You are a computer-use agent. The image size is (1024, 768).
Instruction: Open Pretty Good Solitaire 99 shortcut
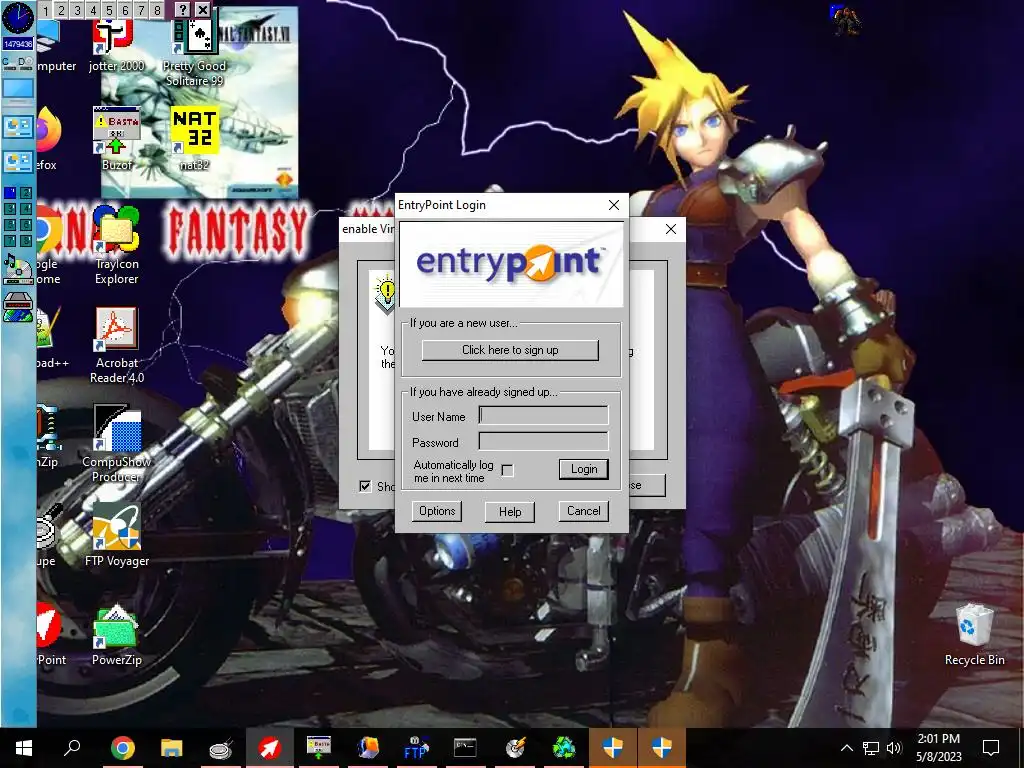[x=194, y=54]
